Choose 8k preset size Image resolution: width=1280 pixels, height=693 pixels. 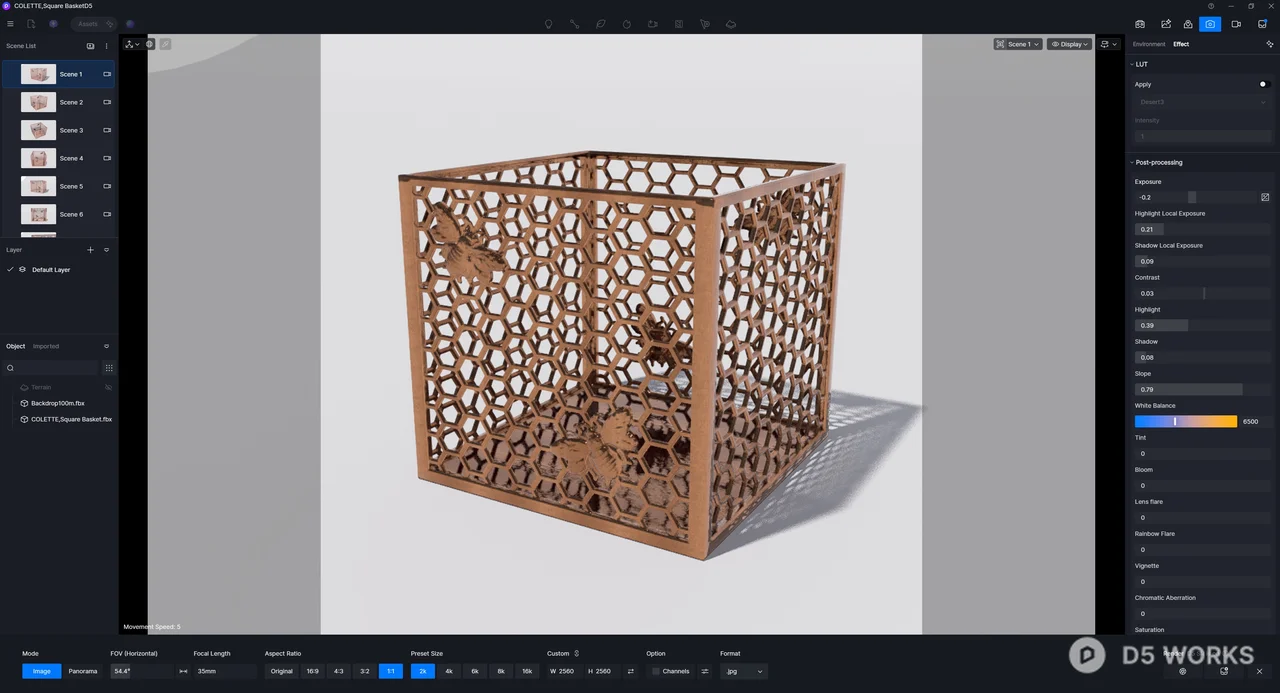501,671
